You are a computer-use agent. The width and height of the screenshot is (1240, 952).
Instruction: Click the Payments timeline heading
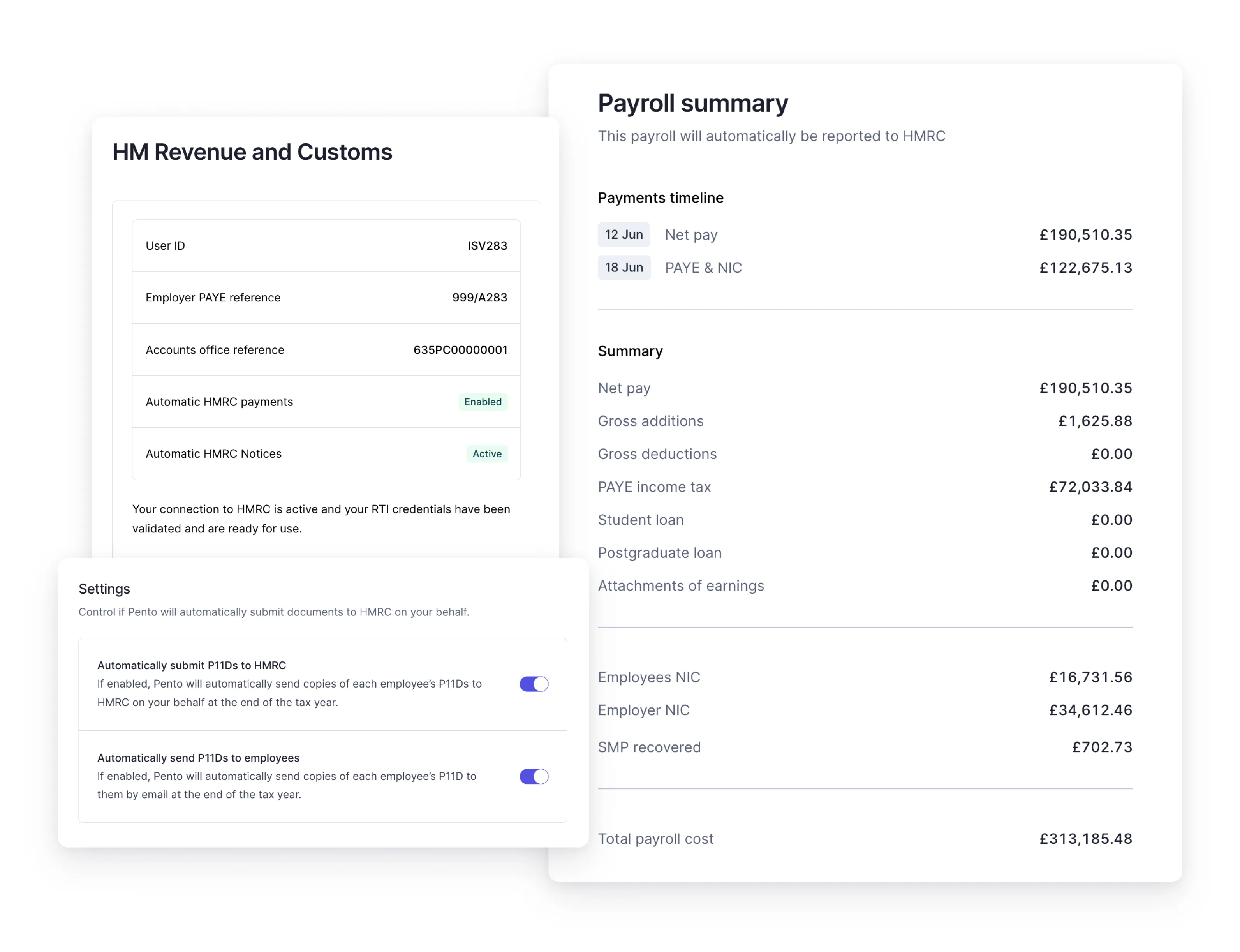tap(661, 198)
